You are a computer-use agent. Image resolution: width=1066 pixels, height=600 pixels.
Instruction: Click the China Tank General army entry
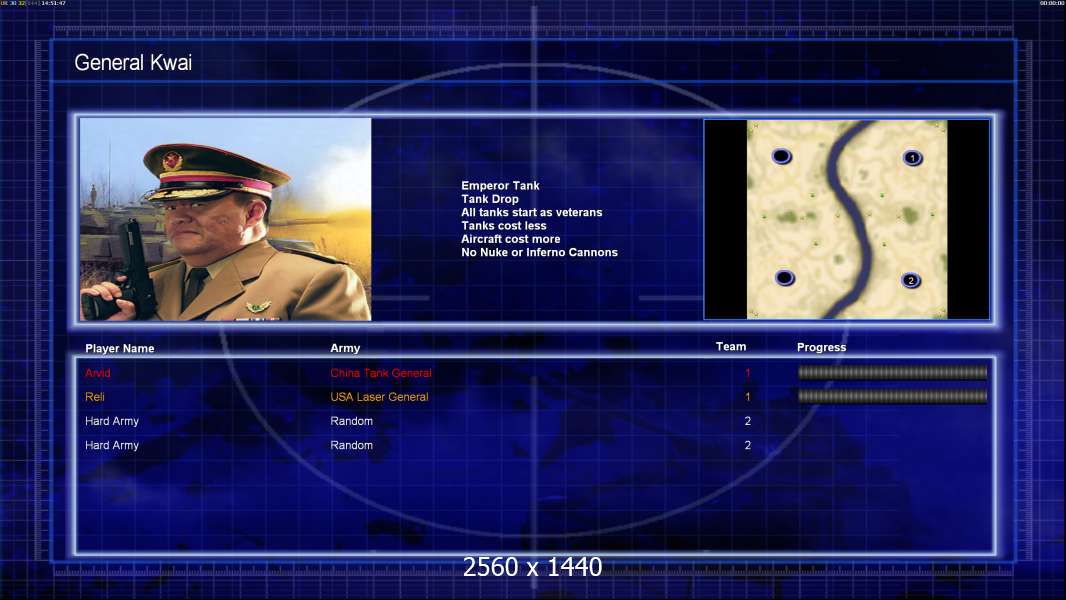click(381, 373)
